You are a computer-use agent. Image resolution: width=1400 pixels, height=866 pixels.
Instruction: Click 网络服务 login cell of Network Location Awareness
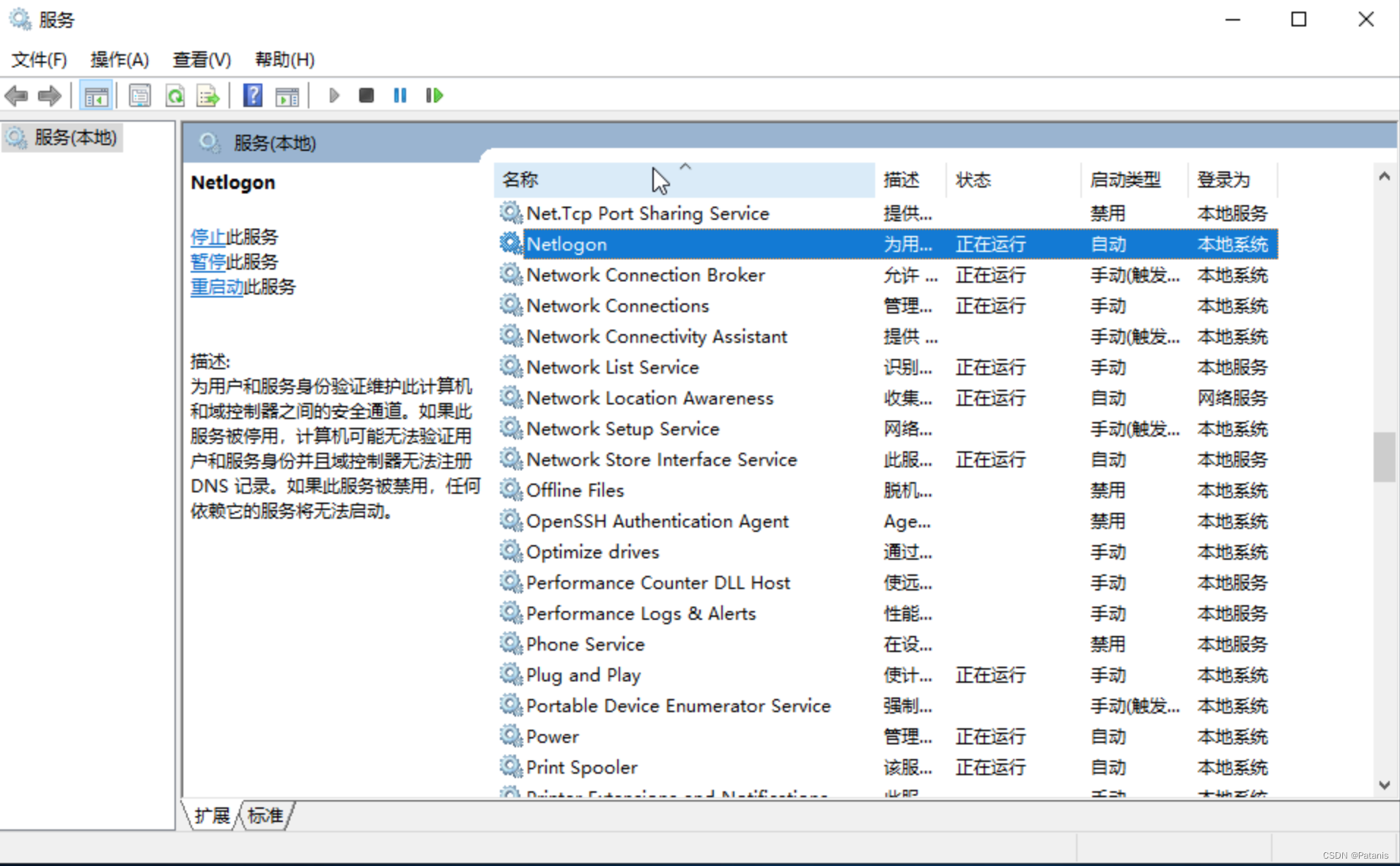[x=1232, y=398]
